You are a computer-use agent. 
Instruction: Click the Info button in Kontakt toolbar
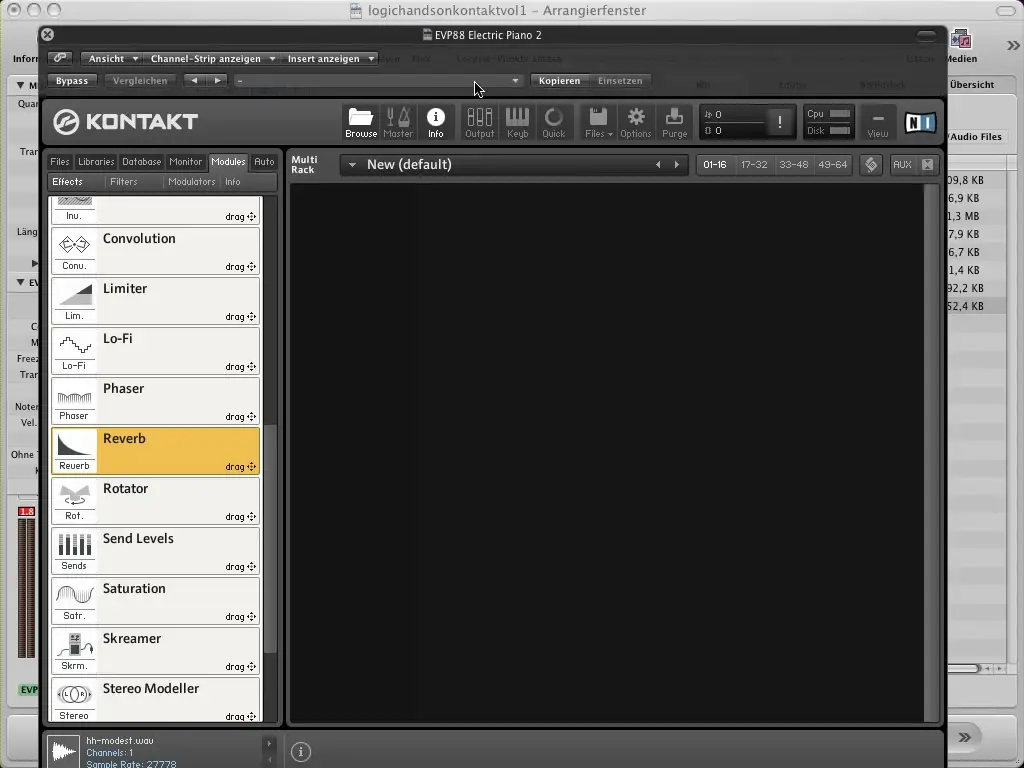tap(436, 122)
